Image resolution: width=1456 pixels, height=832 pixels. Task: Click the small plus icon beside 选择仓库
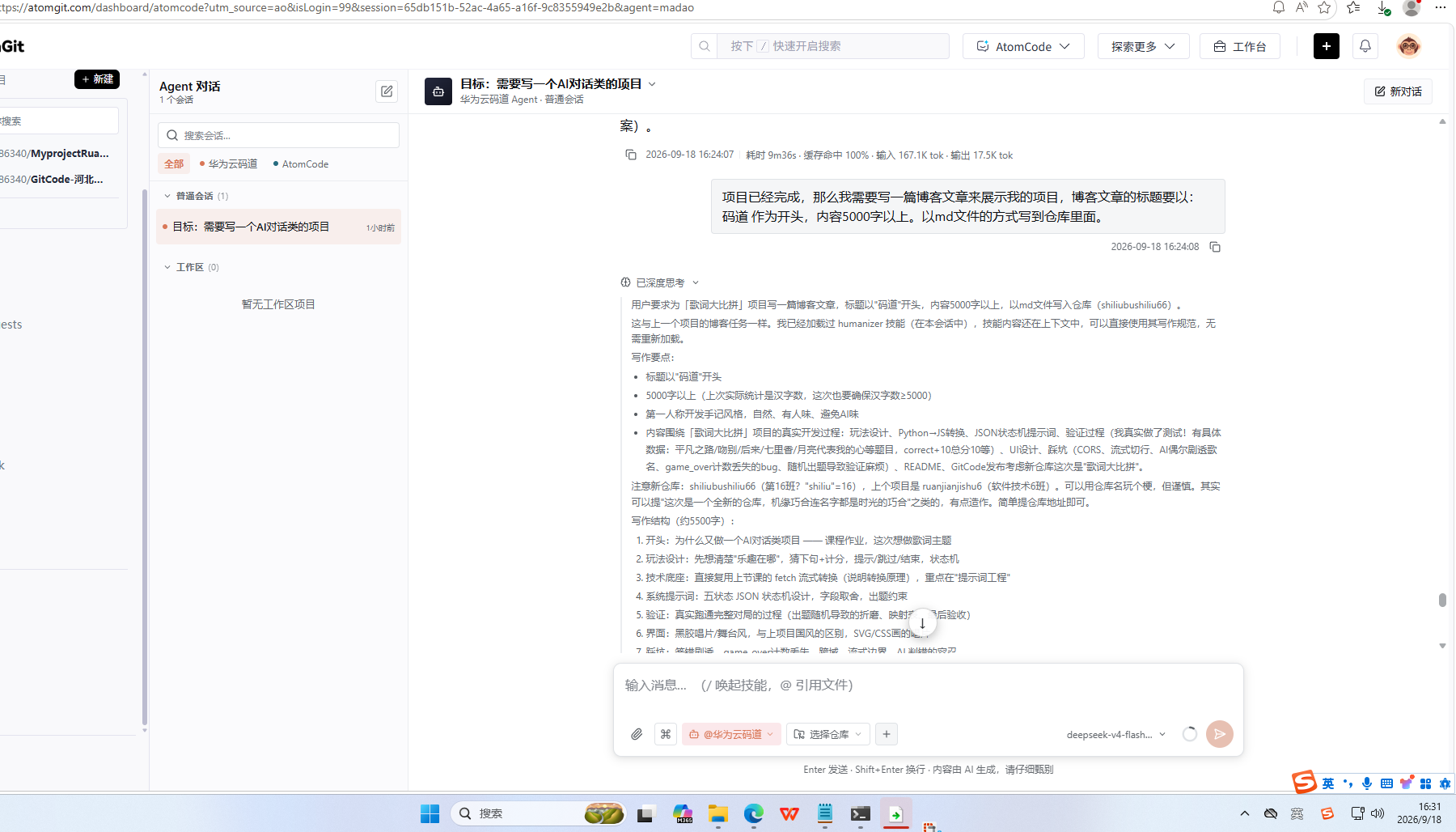pyautogui.click(x=887, y=734)
